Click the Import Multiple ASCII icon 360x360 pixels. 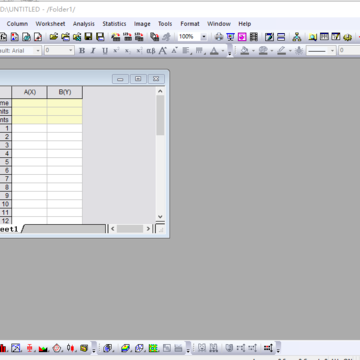pyautogui.click(x=139, y=37)
